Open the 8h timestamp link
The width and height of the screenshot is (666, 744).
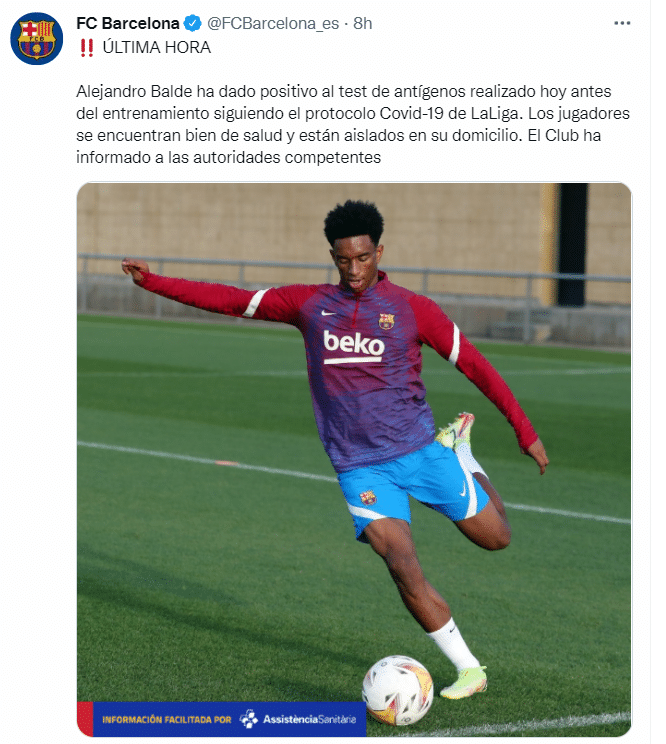[362, 23]
